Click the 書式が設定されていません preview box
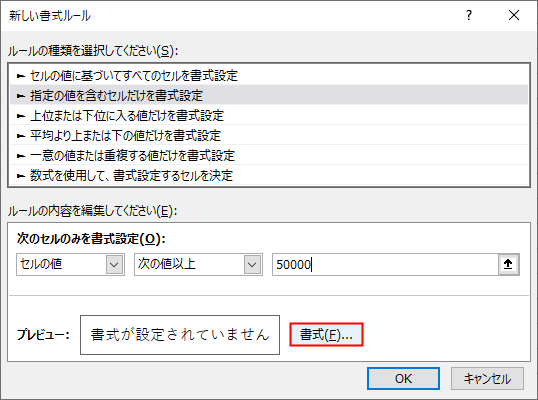This screenshot has width=538, height=400. click(x=180, y=335)
